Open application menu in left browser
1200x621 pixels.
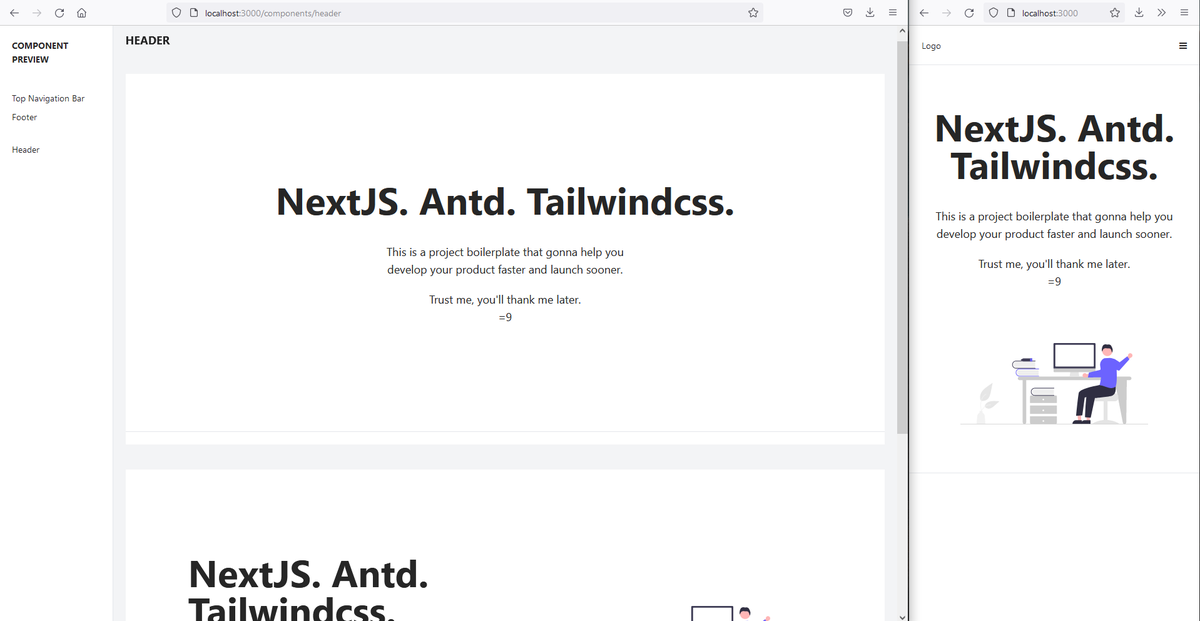pos(893,13)
